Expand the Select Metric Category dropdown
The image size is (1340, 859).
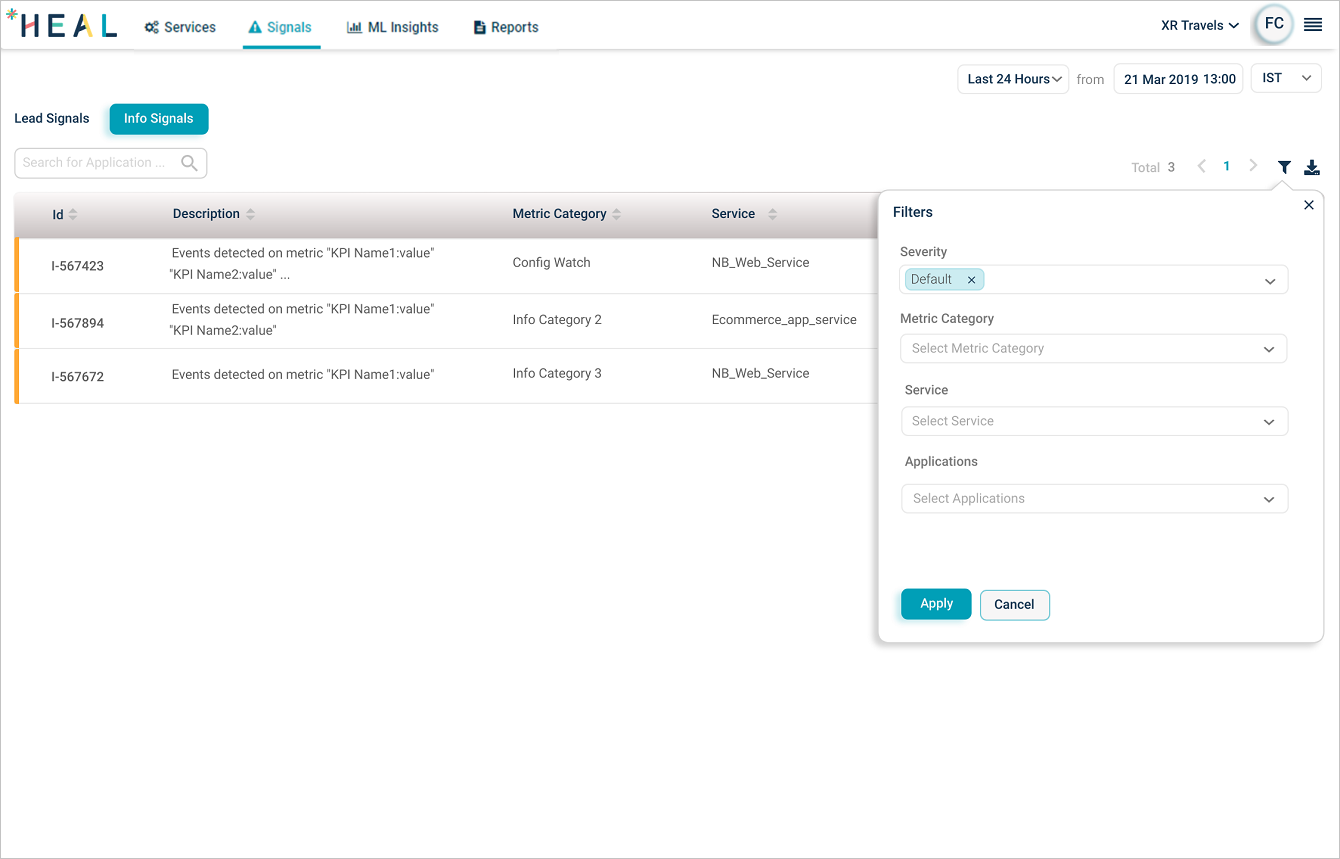1094,348
